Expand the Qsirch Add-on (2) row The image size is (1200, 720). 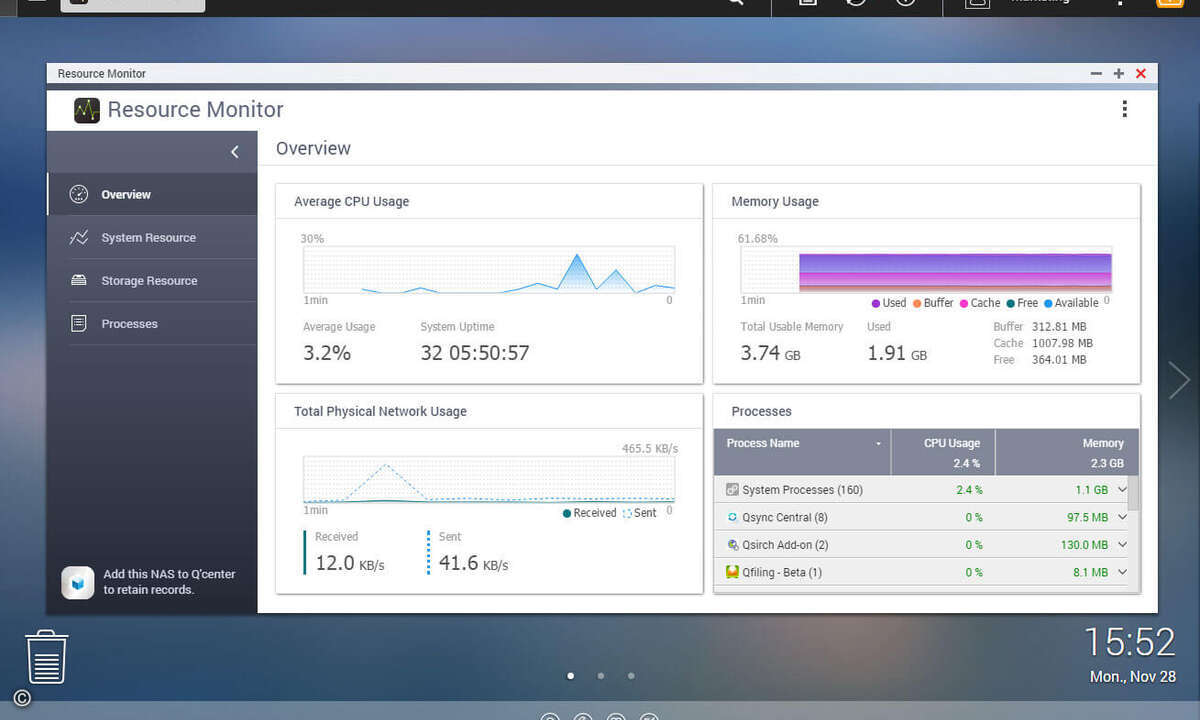[1122, 545]
